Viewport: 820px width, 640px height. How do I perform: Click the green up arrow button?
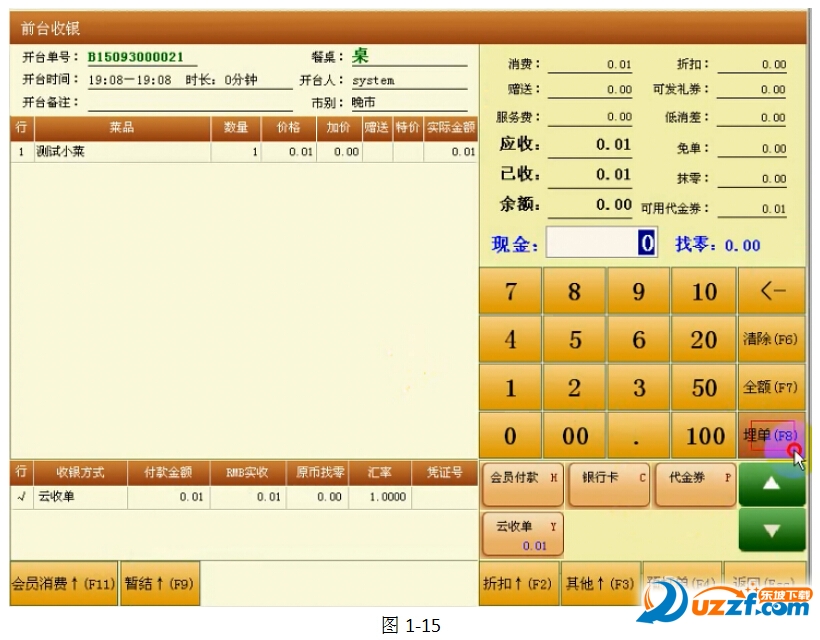click(771, 483)
